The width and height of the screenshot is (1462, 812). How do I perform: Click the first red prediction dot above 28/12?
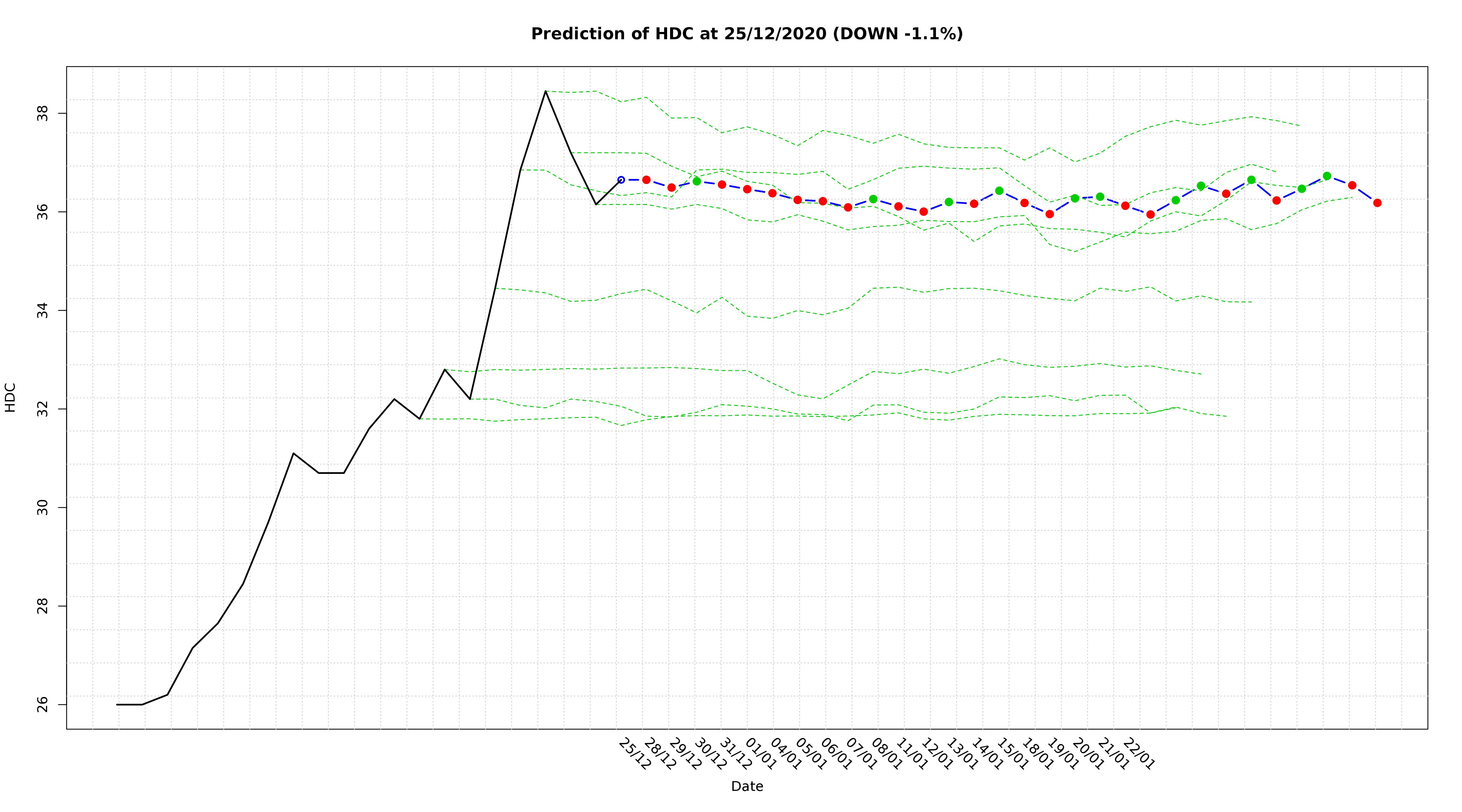click(x=646, y=180)
